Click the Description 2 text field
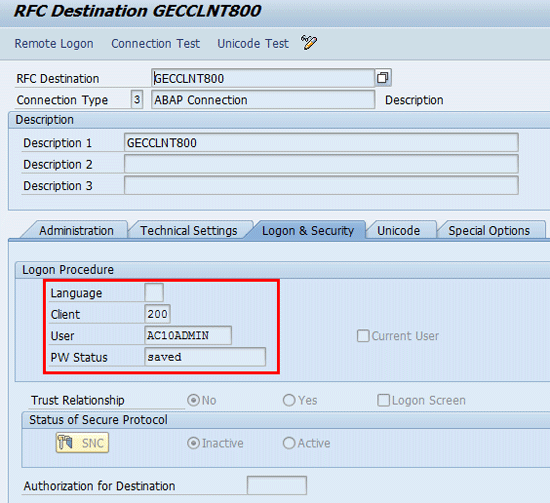 pyautogui.click(x=321, y=164)
